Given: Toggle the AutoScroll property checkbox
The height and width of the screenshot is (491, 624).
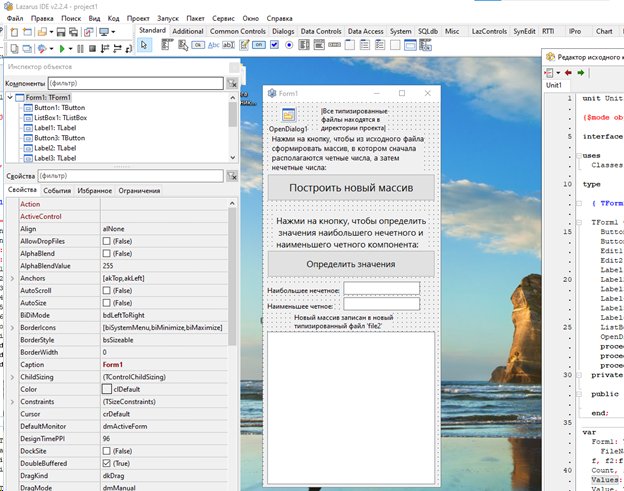Looking at the screenshot, I should click(108, 290).
